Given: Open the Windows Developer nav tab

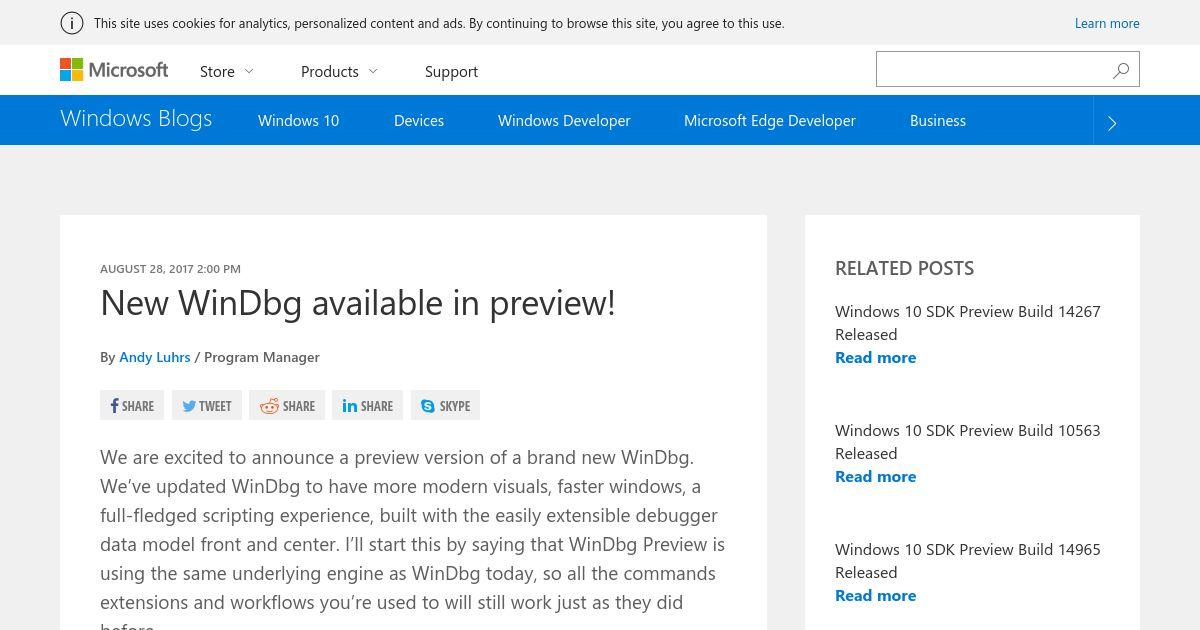Looking at the screenshot, I should point(564,120).
